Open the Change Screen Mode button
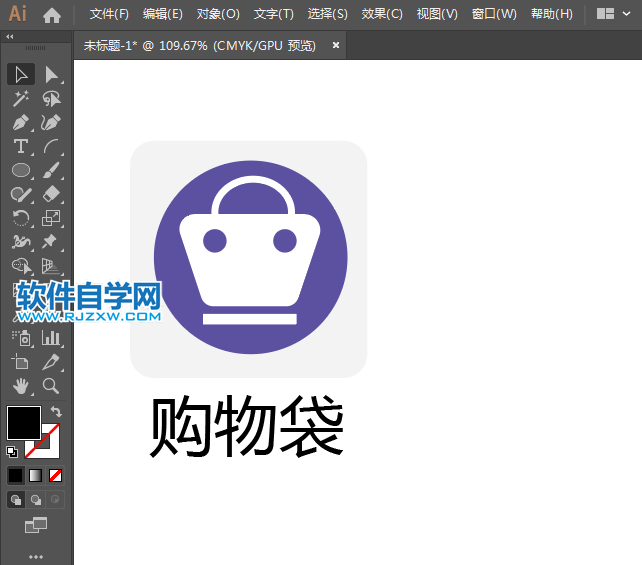This screenshot has height=565, width=642. tap(36, 525)
